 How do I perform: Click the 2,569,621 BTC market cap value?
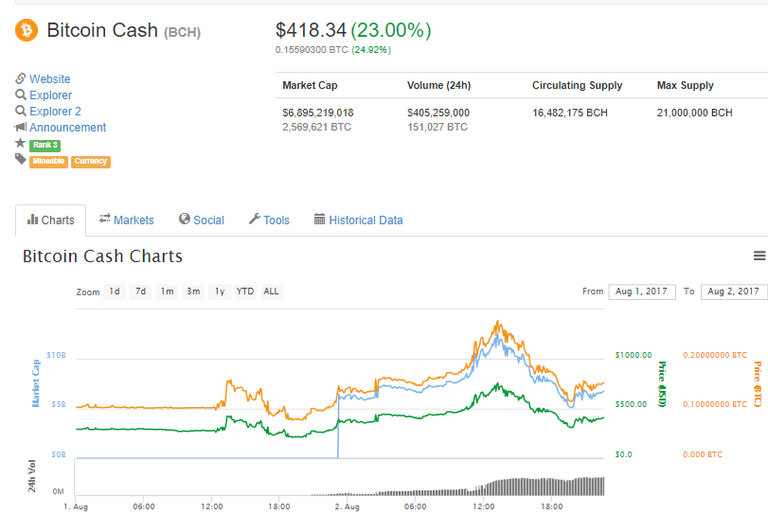tap(316, 127)
